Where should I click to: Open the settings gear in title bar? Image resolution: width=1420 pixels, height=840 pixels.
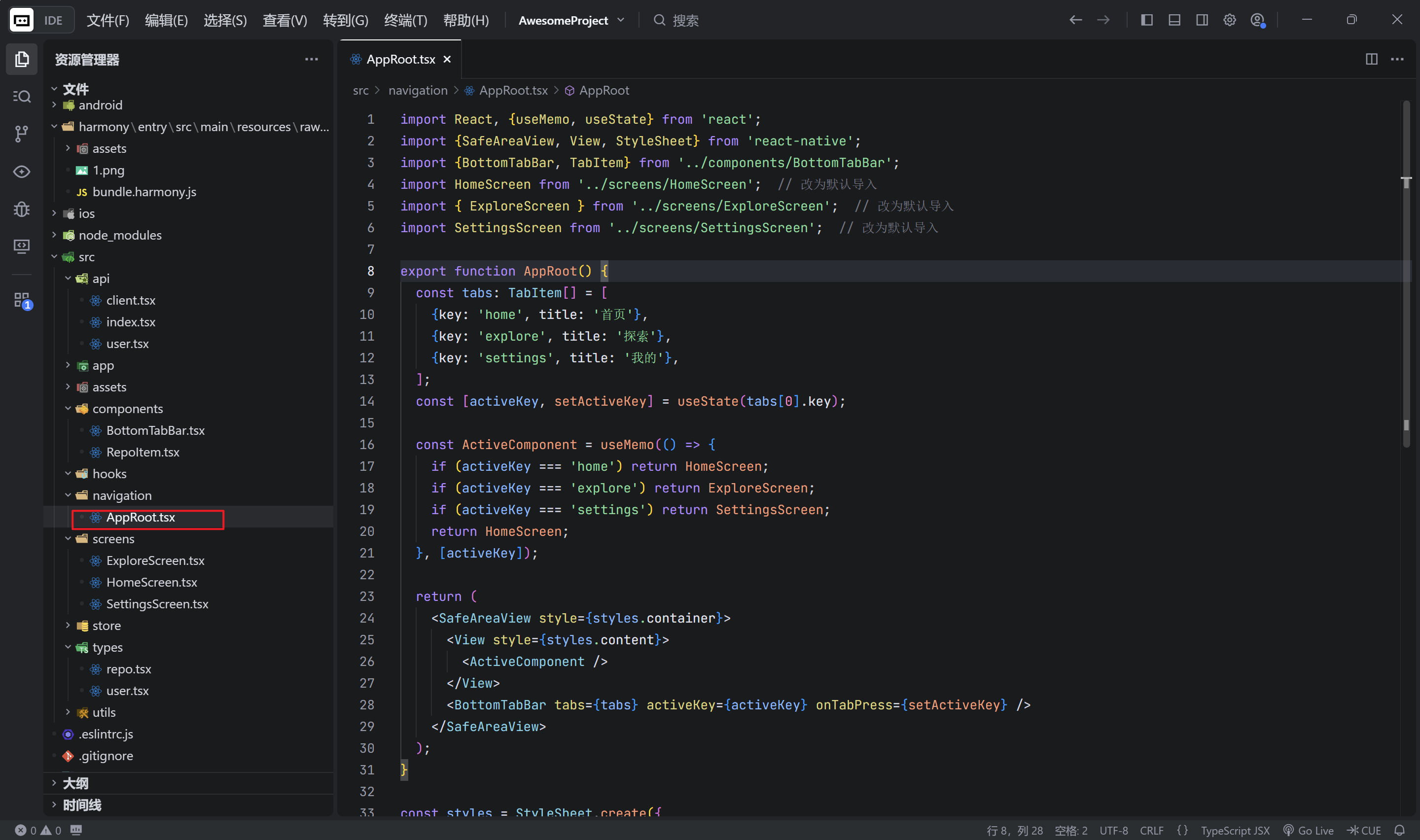[1229, 20]
